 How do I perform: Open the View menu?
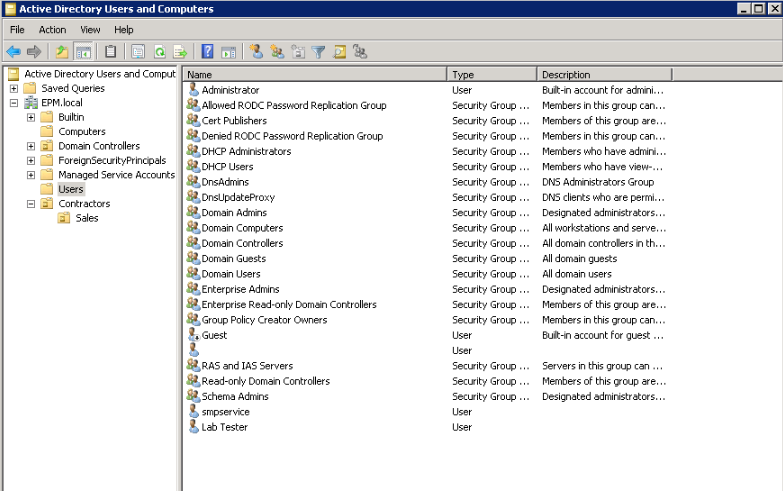(x=90, y=30)
